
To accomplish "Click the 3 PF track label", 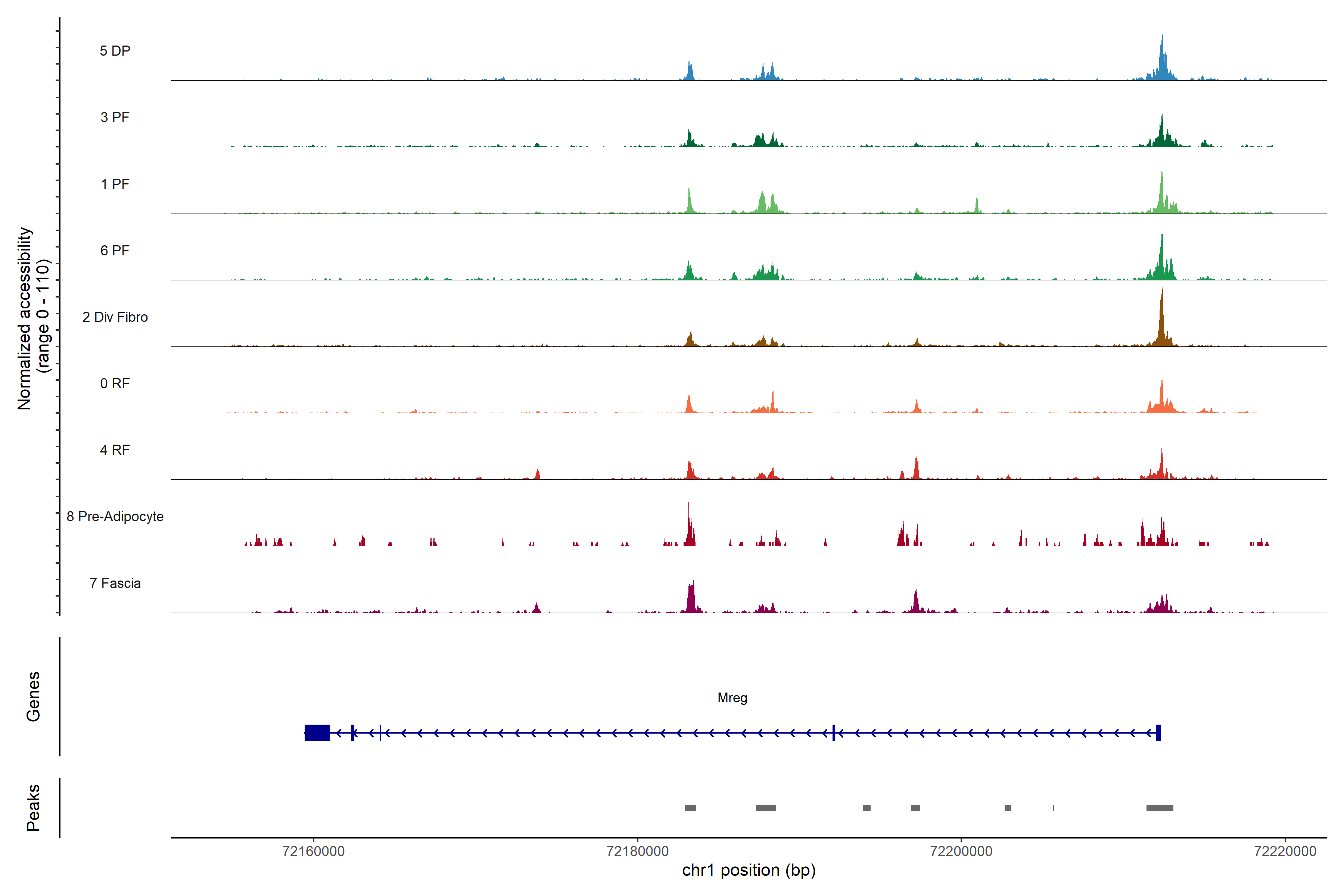I will [x=115, y=117].
